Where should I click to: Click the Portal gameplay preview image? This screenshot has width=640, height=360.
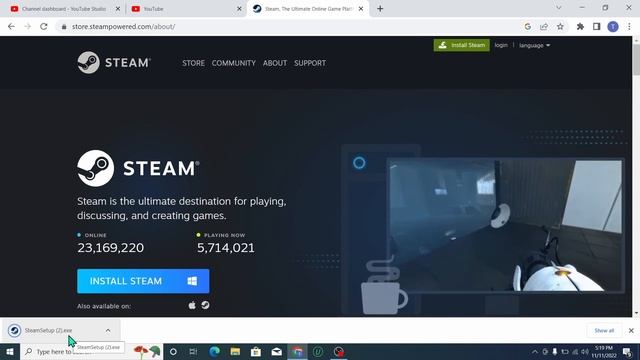[x=505, y=225]
